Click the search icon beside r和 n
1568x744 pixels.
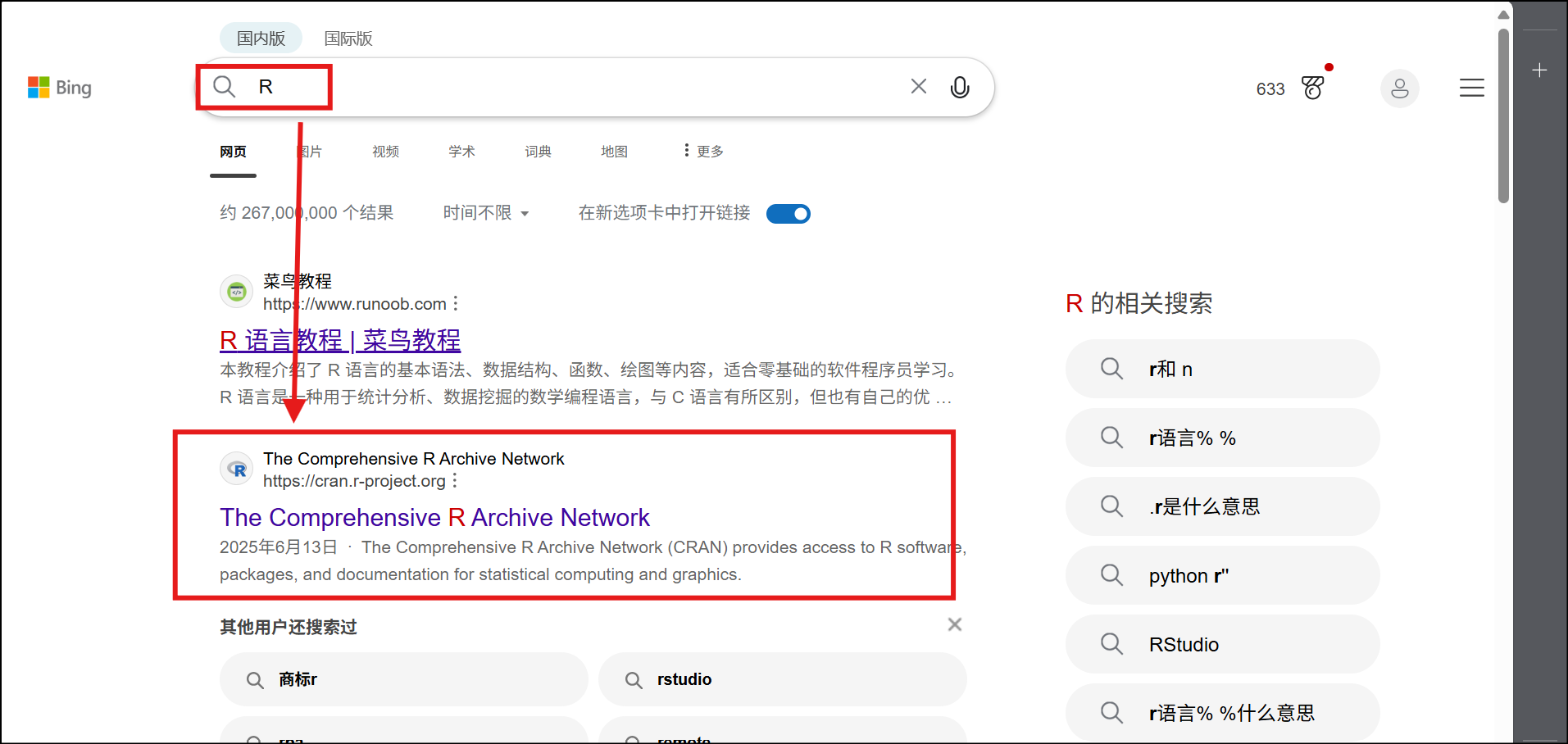(x=1111, y=369)
